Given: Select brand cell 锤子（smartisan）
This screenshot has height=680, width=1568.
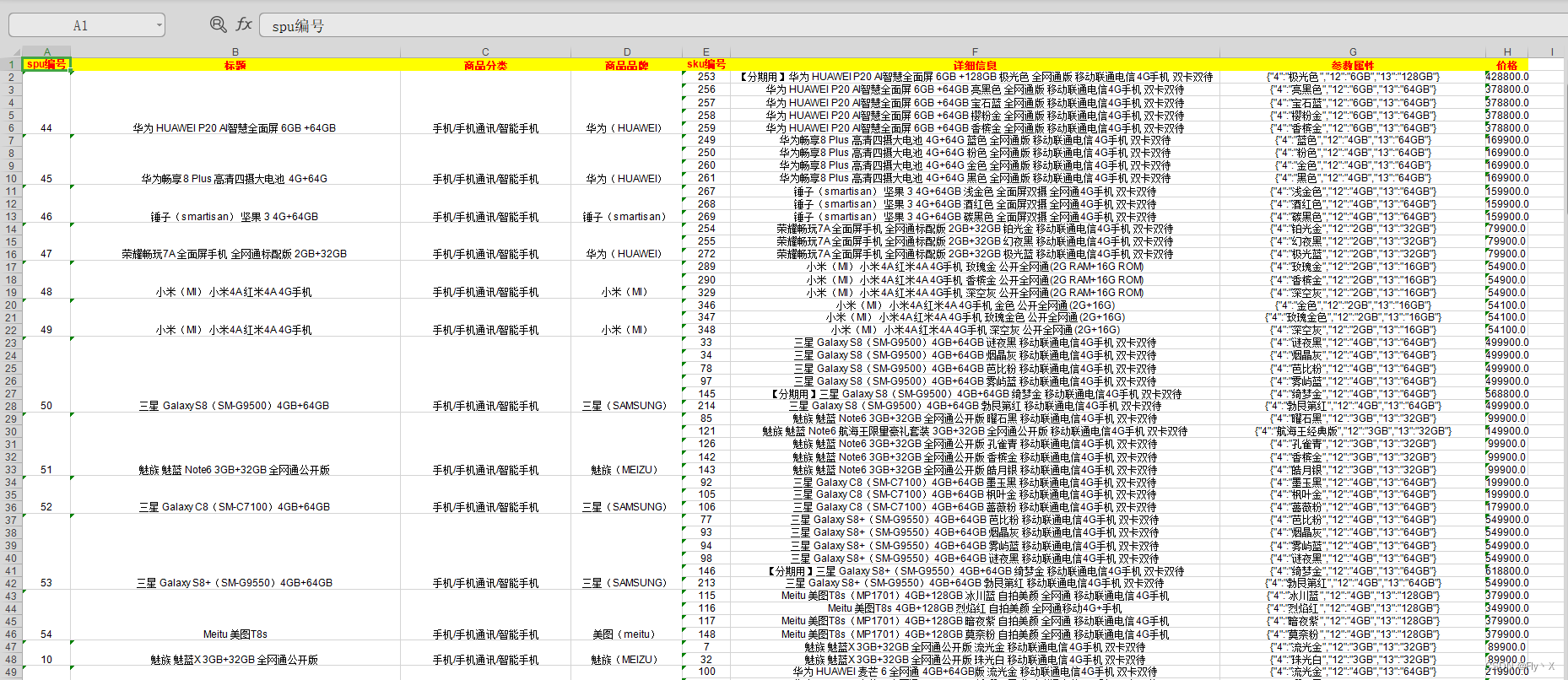Looking at the screenshot, I should [627, 203].
